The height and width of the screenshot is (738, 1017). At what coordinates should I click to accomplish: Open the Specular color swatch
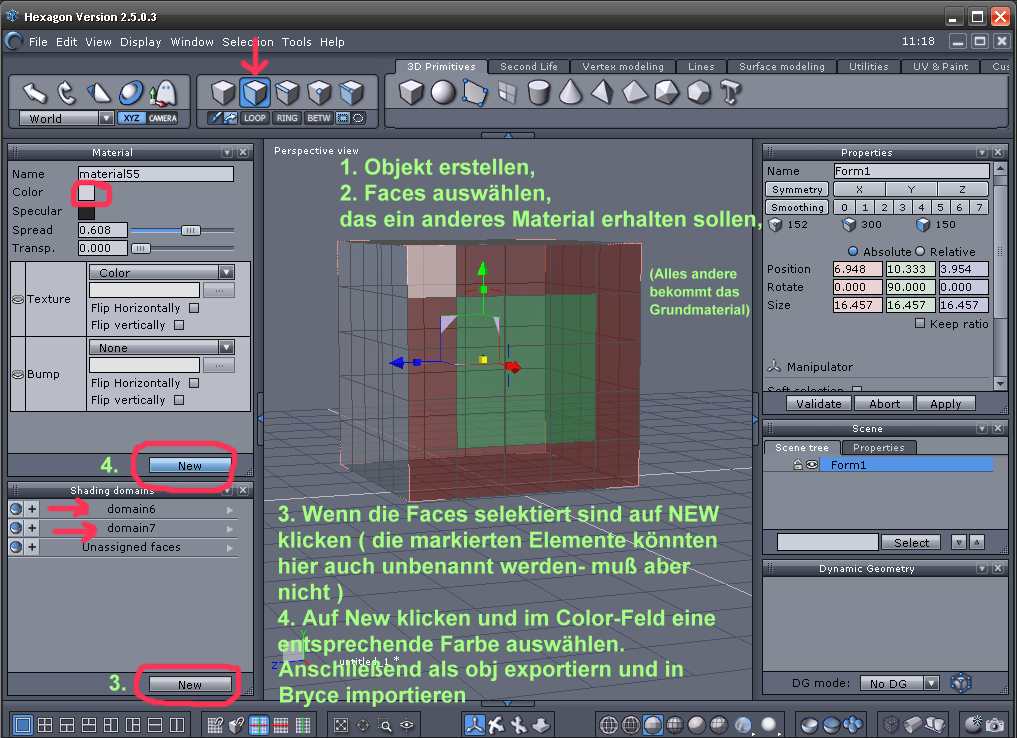click(x=86, y=212)
